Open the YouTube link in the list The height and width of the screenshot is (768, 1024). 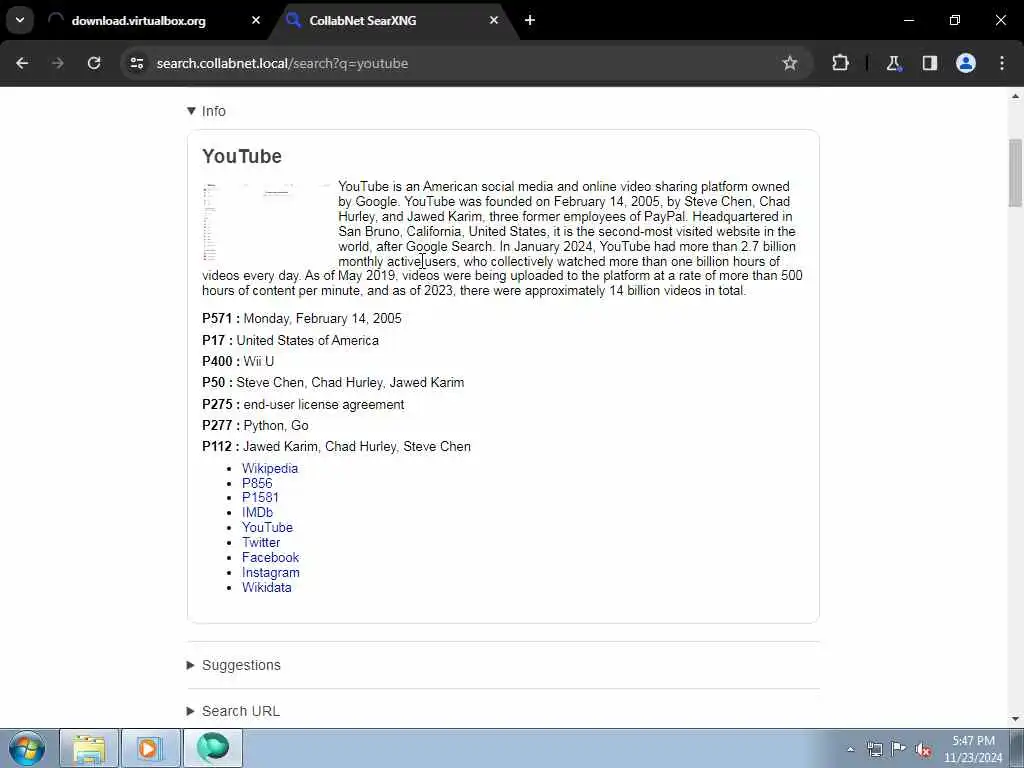point(267,528)
